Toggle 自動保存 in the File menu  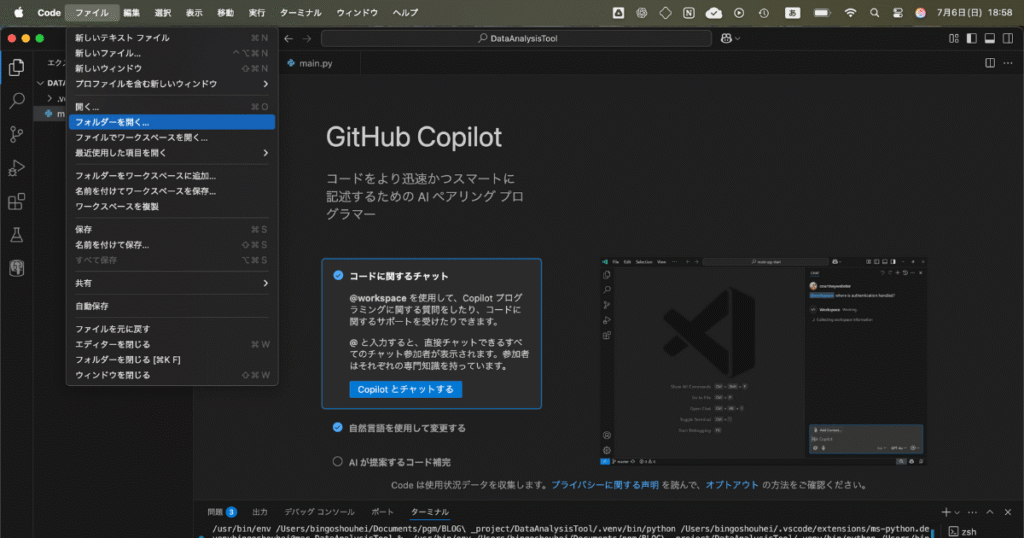(172, 306)
